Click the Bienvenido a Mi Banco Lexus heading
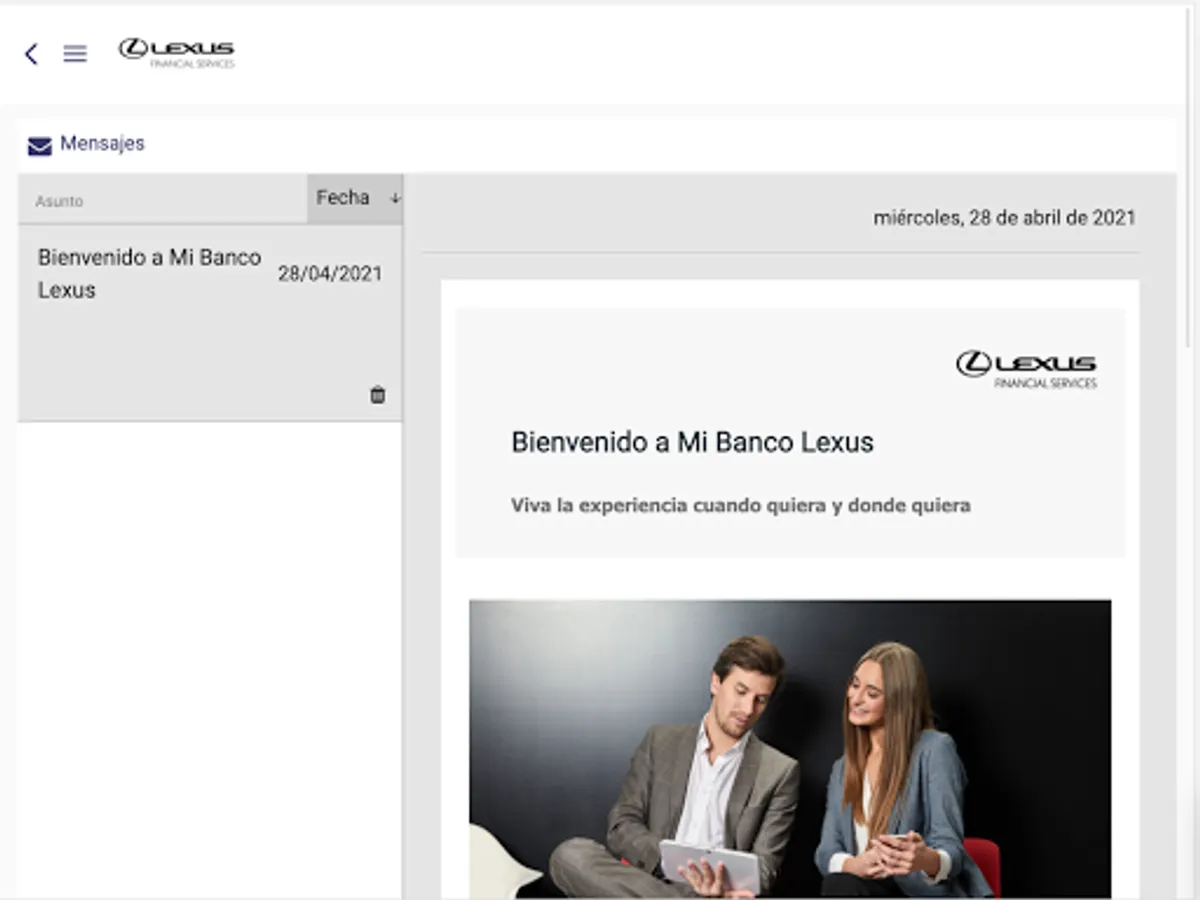This screenshot has width=1200, height=900. point(692,442)
